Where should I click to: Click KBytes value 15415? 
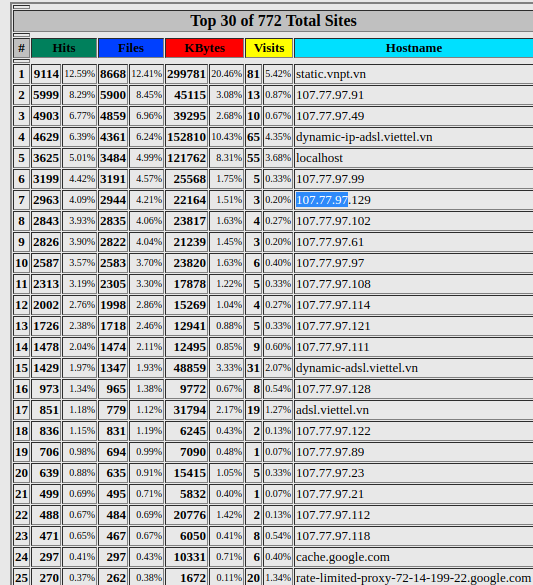click(189, 473)
